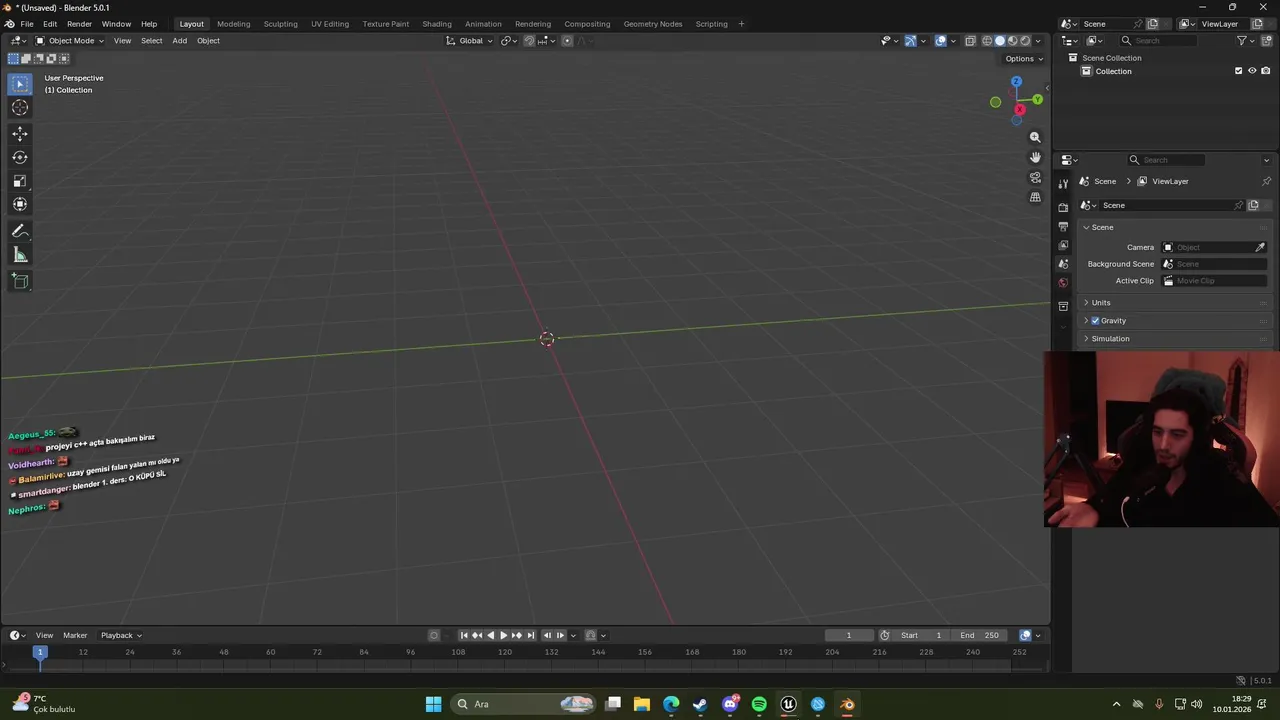Select the Transform tool
The height and width of the screenshot is (720, 1280).
click(x=20, y=205)
